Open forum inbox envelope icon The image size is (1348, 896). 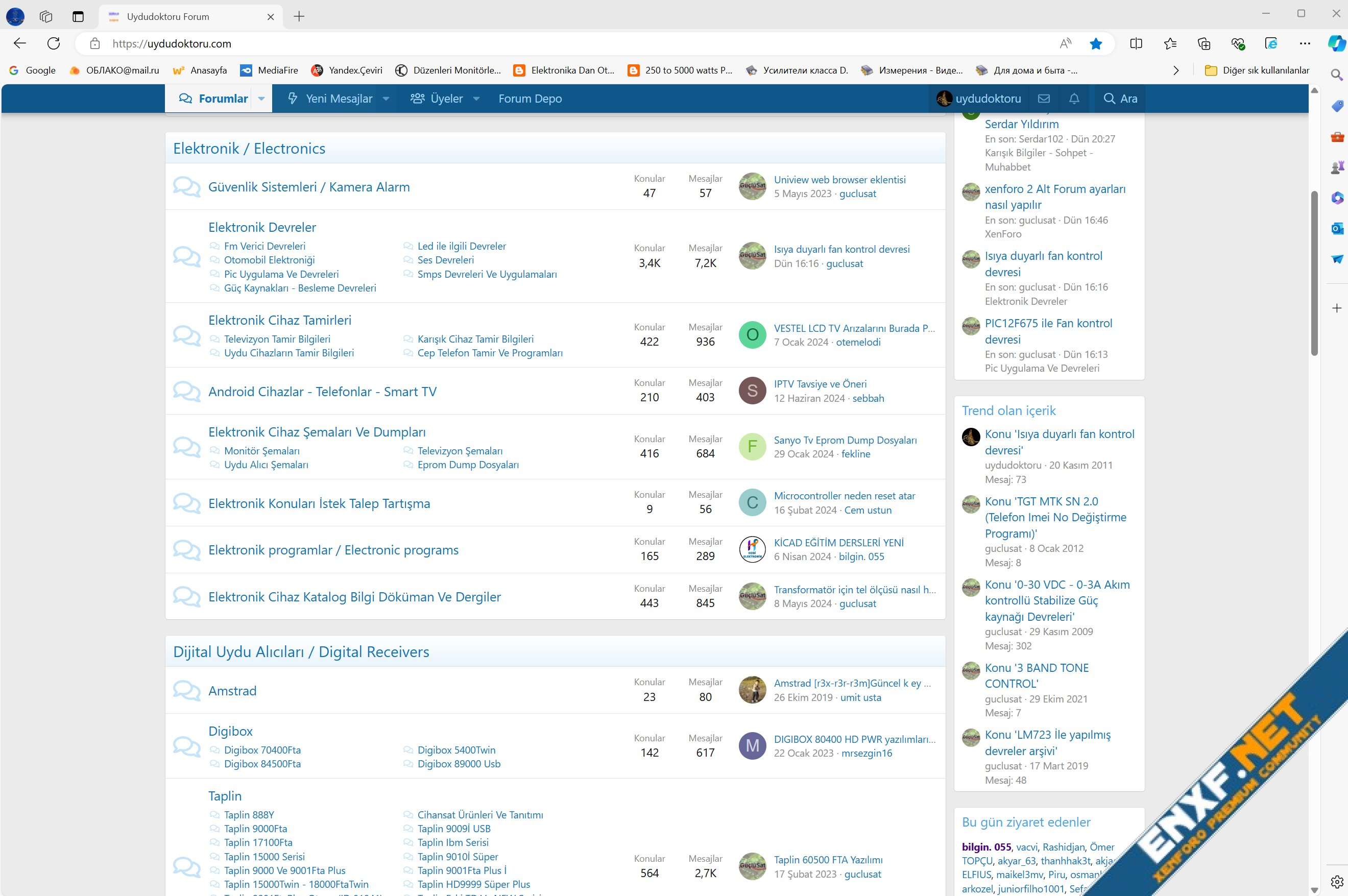point(1044,99)
